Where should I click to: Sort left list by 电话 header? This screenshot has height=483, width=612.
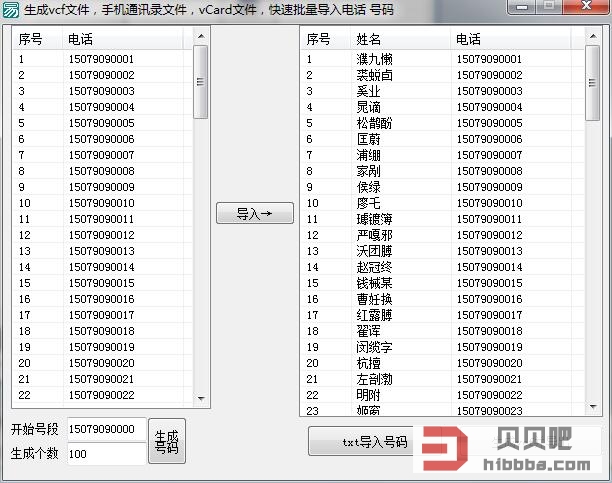point(123,39)
